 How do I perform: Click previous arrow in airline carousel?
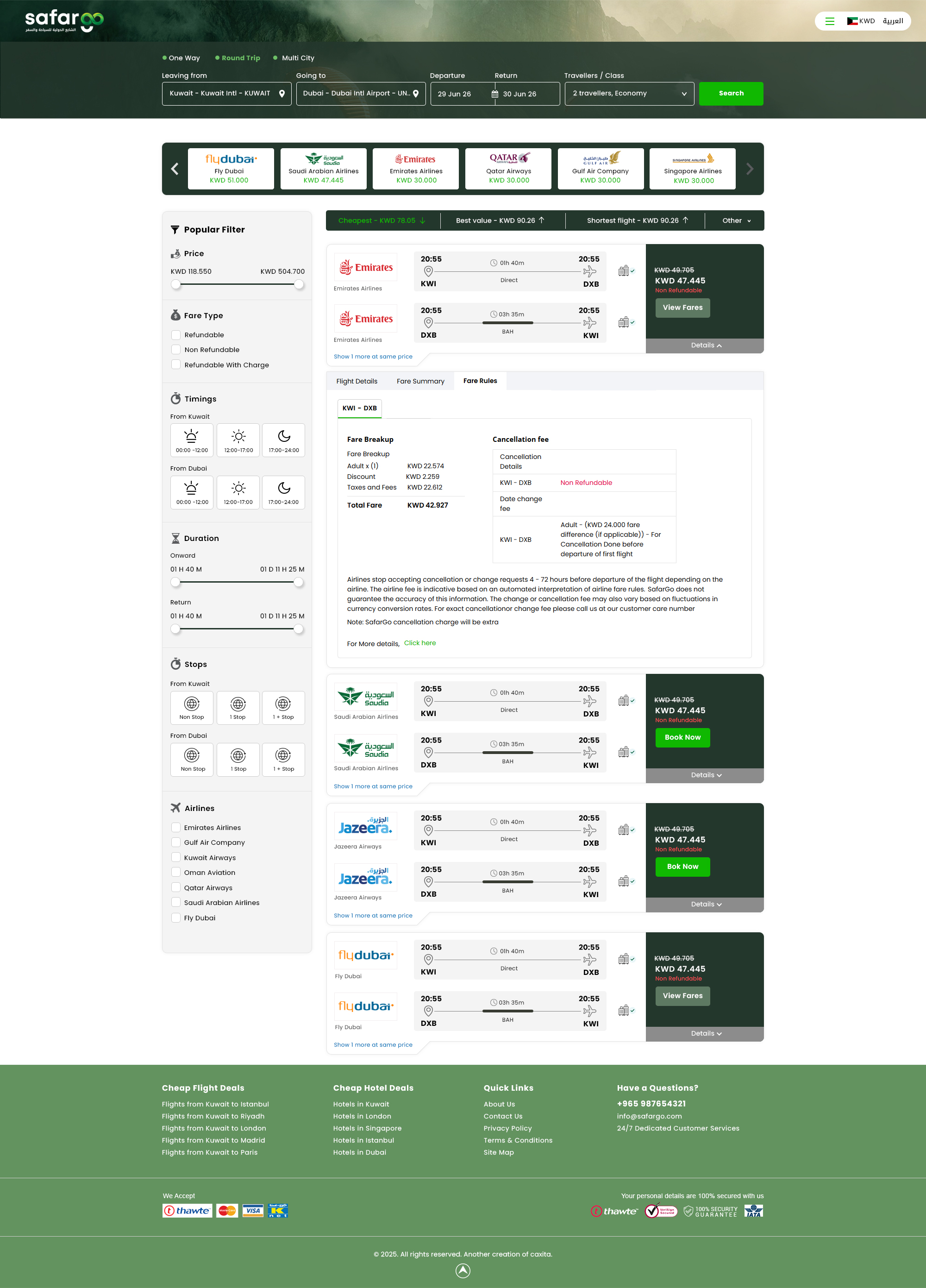(175, 169)
